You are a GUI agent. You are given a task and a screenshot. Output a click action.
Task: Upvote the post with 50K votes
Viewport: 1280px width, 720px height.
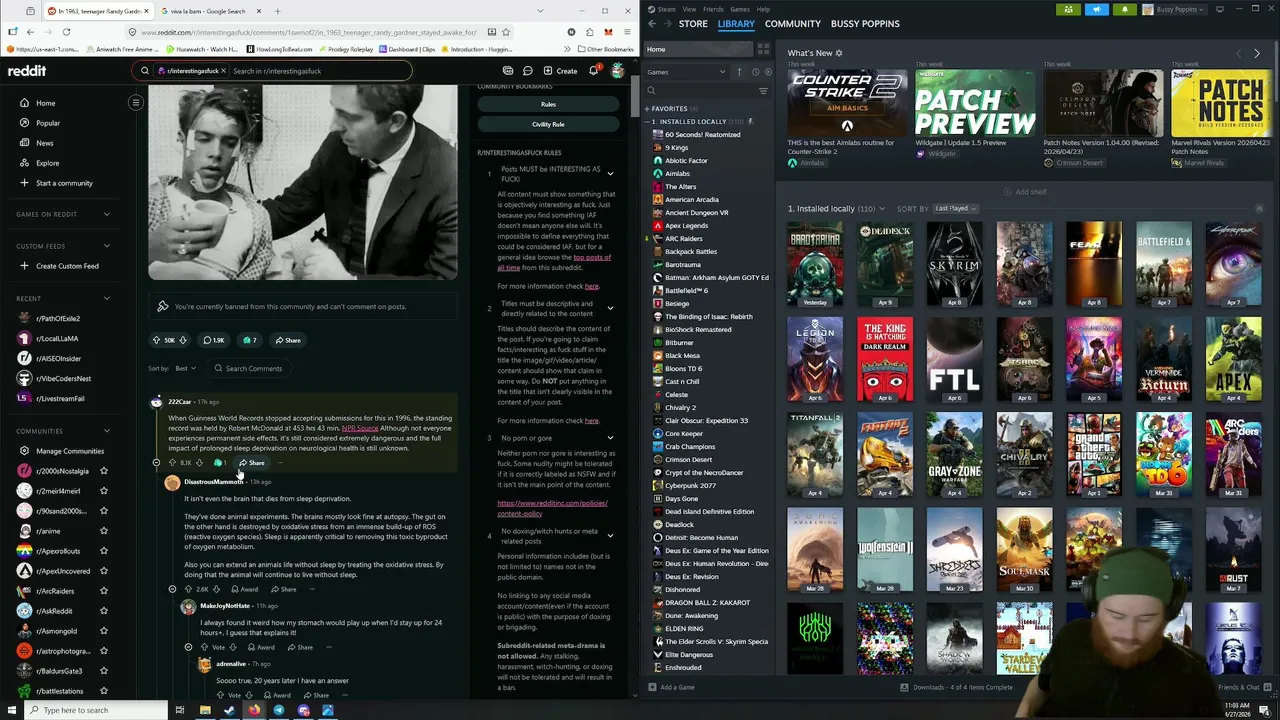[x=156, y=340]
